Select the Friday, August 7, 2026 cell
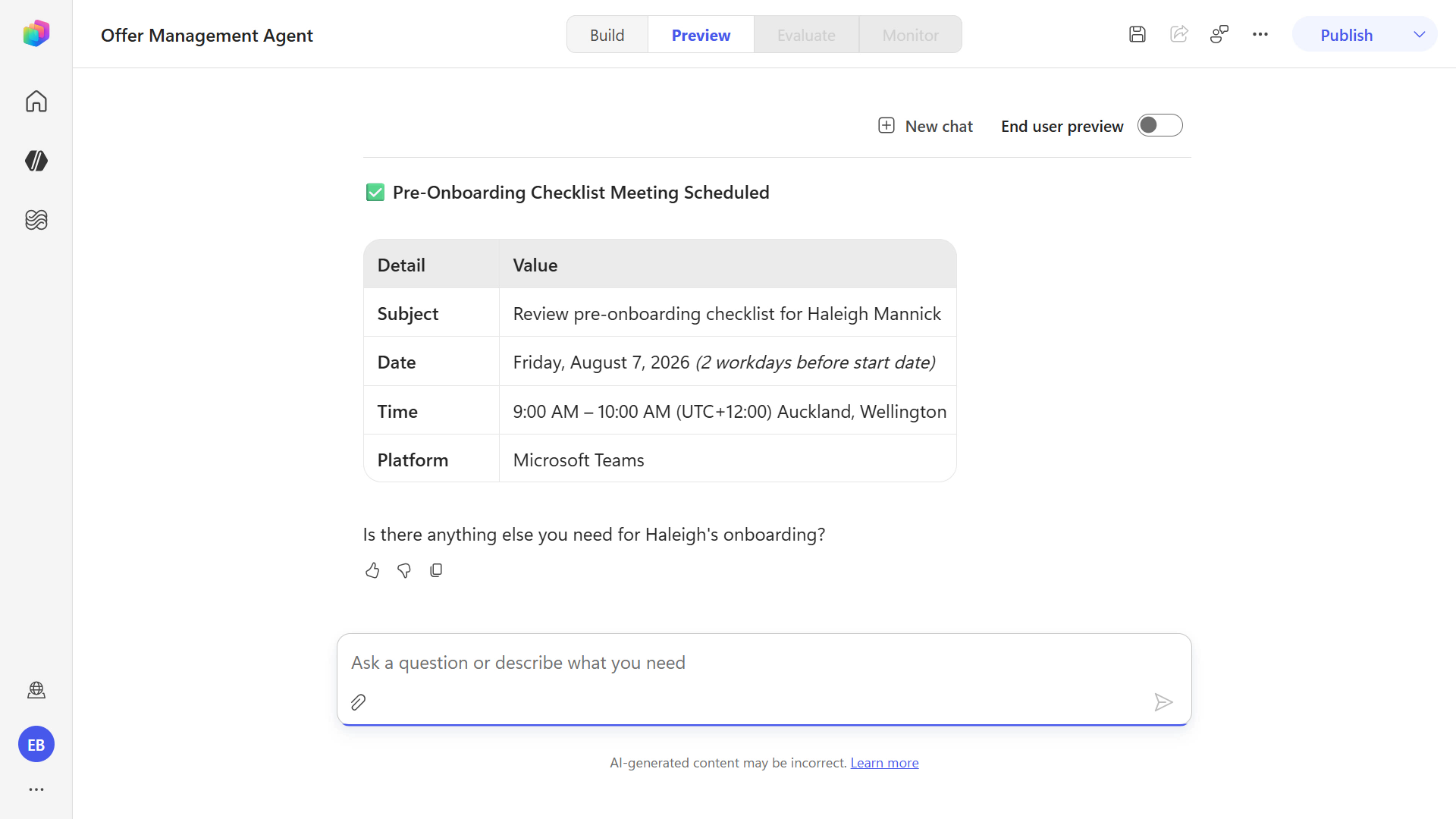 (x=728, y=362)
